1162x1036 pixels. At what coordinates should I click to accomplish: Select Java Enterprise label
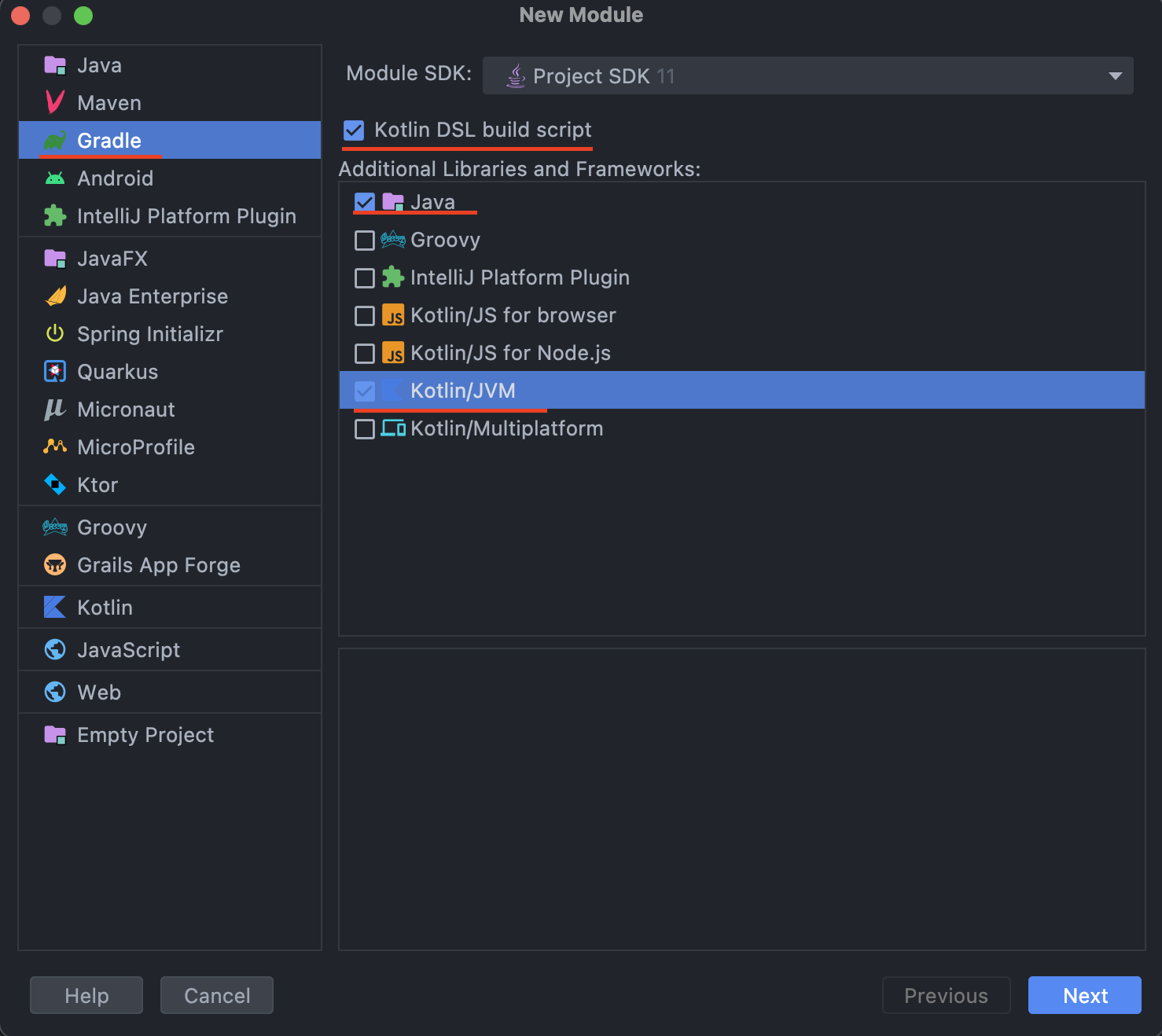tap(153, 296)
